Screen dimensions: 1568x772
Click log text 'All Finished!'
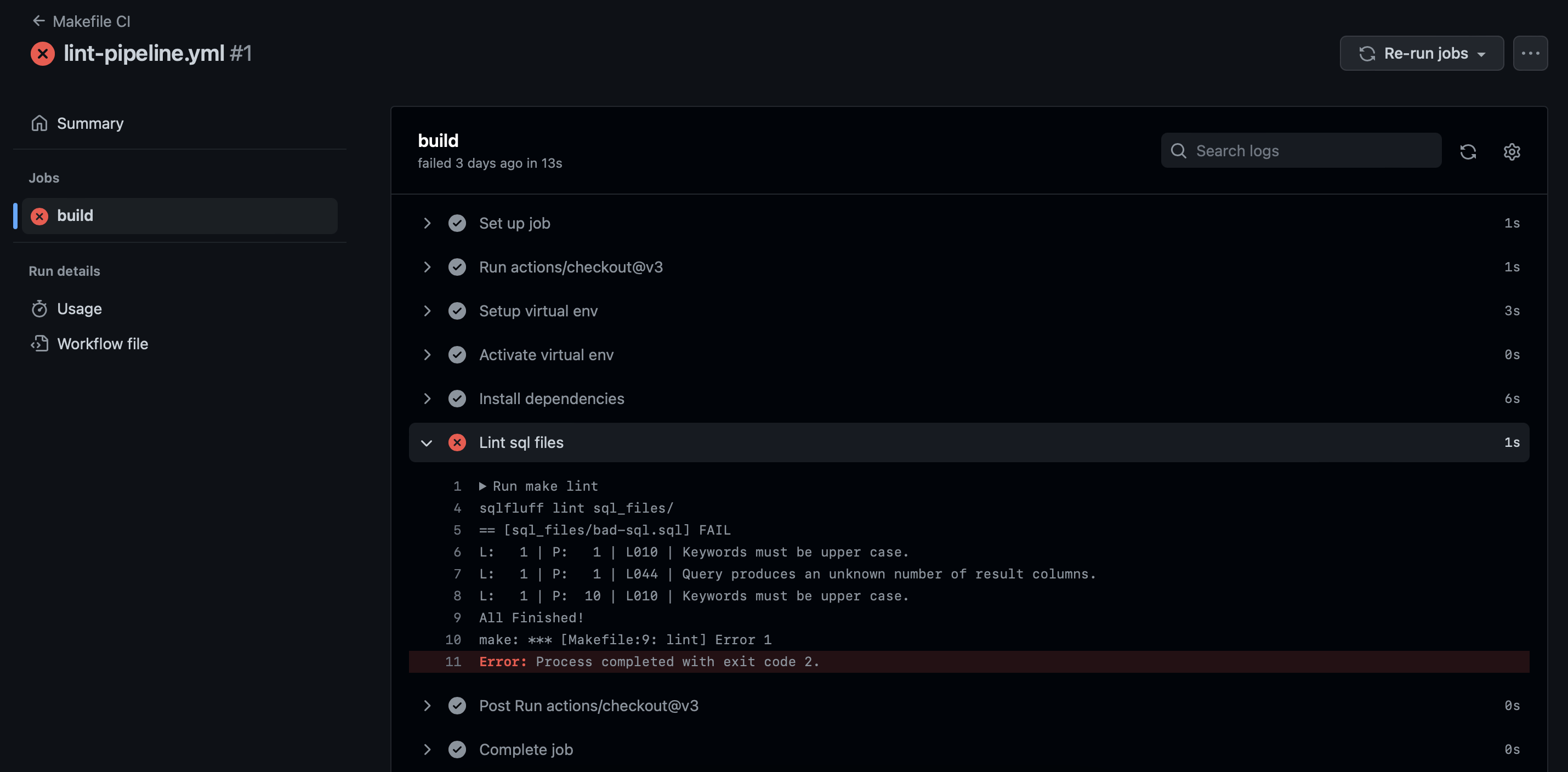pyautogui.click(x=531, y=618)
